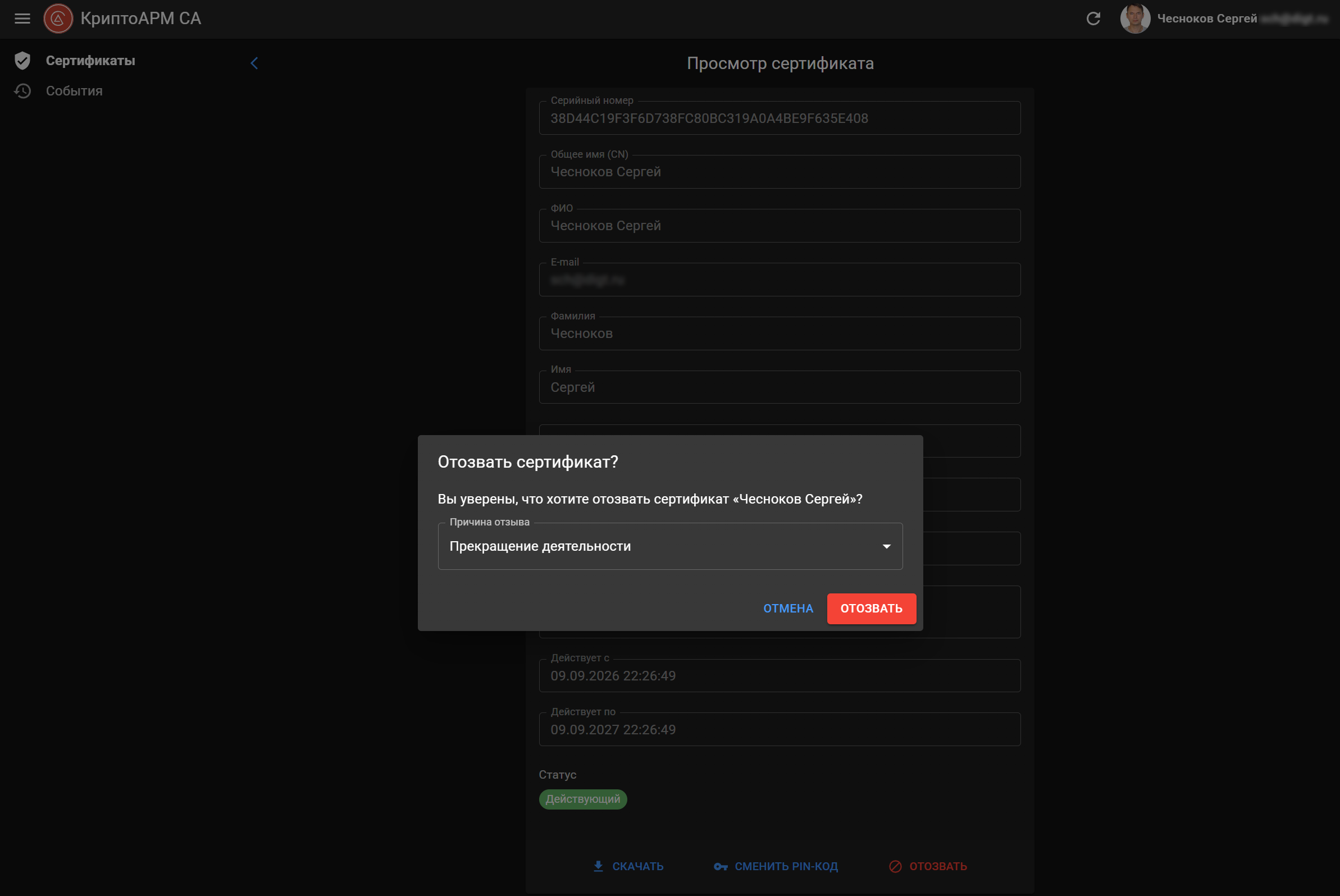1340x896 pixels.
Task: Click the Общее имя (CN) field
Action: (x=780, y=172)
